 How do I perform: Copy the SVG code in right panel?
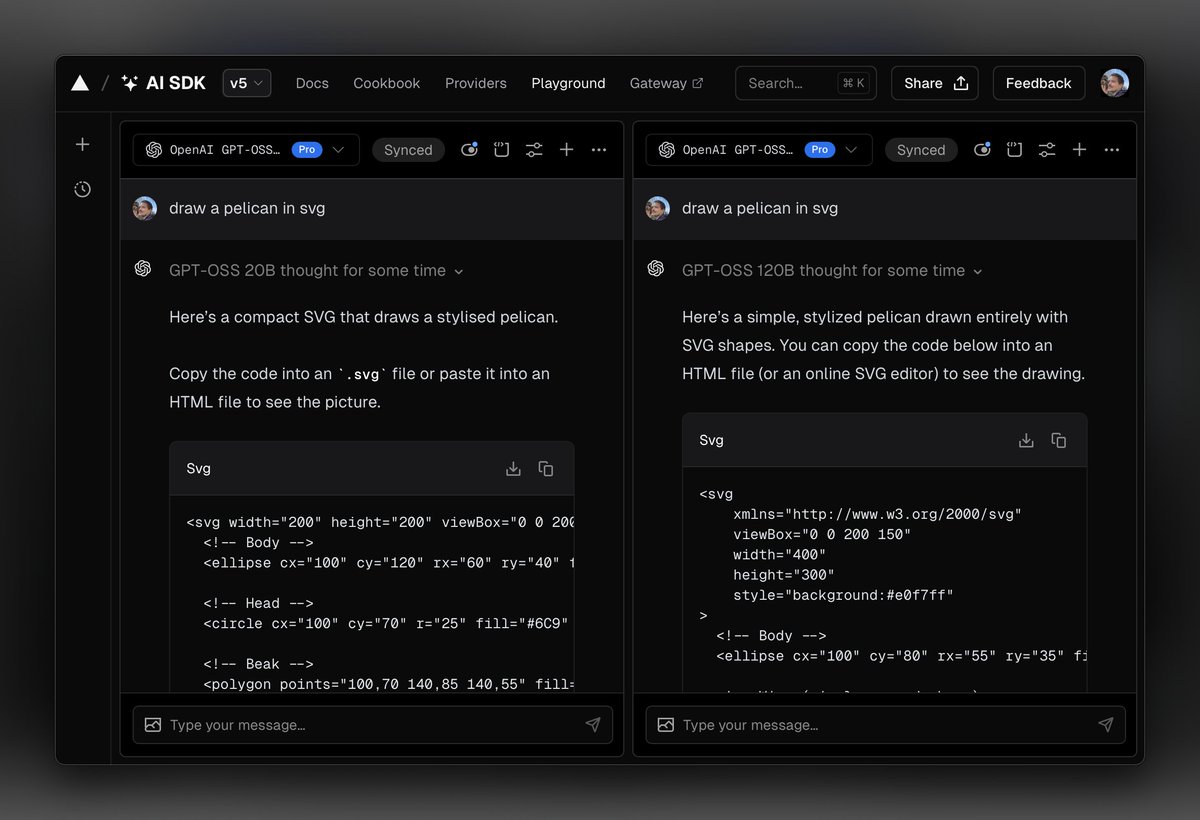(1059, 440)
